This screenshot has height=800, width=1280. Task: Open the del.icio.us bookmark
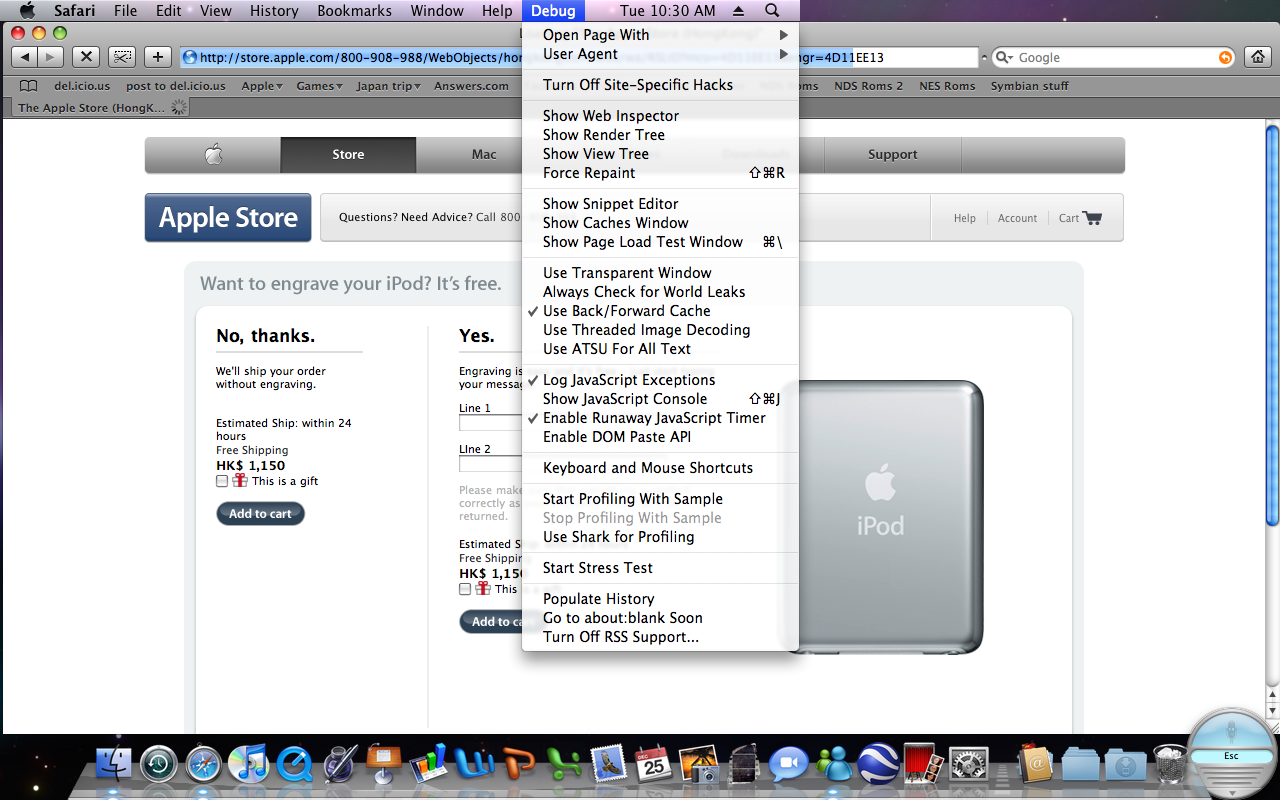coord(83,86)
